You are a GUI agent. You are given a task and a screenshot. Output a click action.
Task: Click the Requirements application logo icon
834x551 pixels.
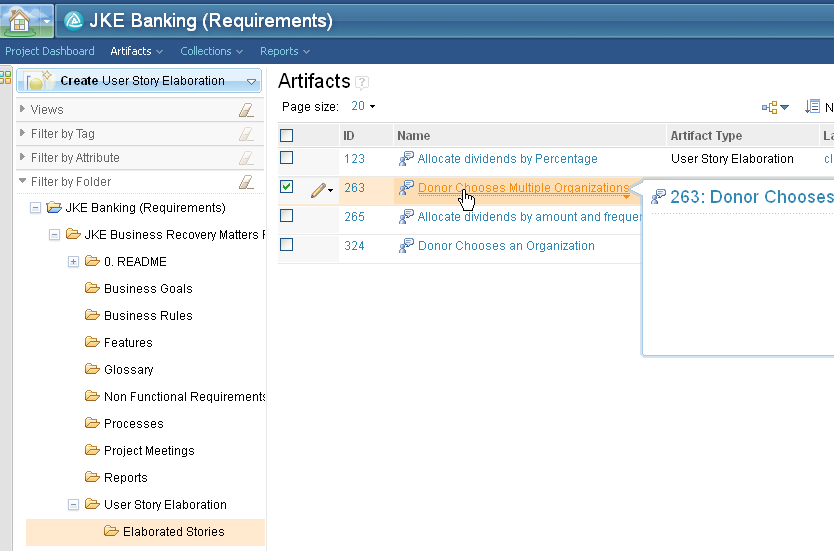73,21
